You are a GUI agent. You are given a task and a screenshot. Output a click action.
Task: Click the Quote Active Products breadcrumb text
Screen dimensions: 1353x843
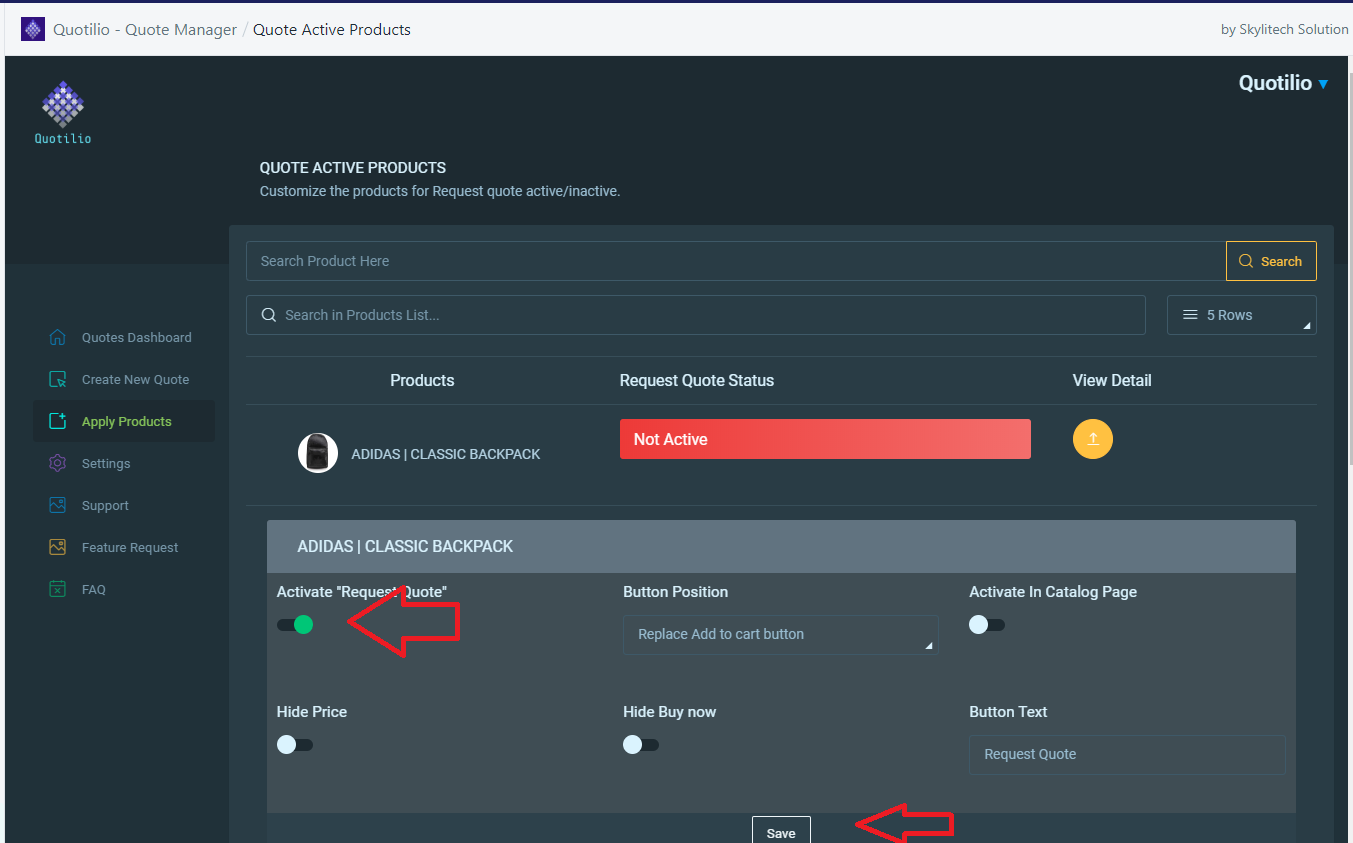tap(332, 29)
